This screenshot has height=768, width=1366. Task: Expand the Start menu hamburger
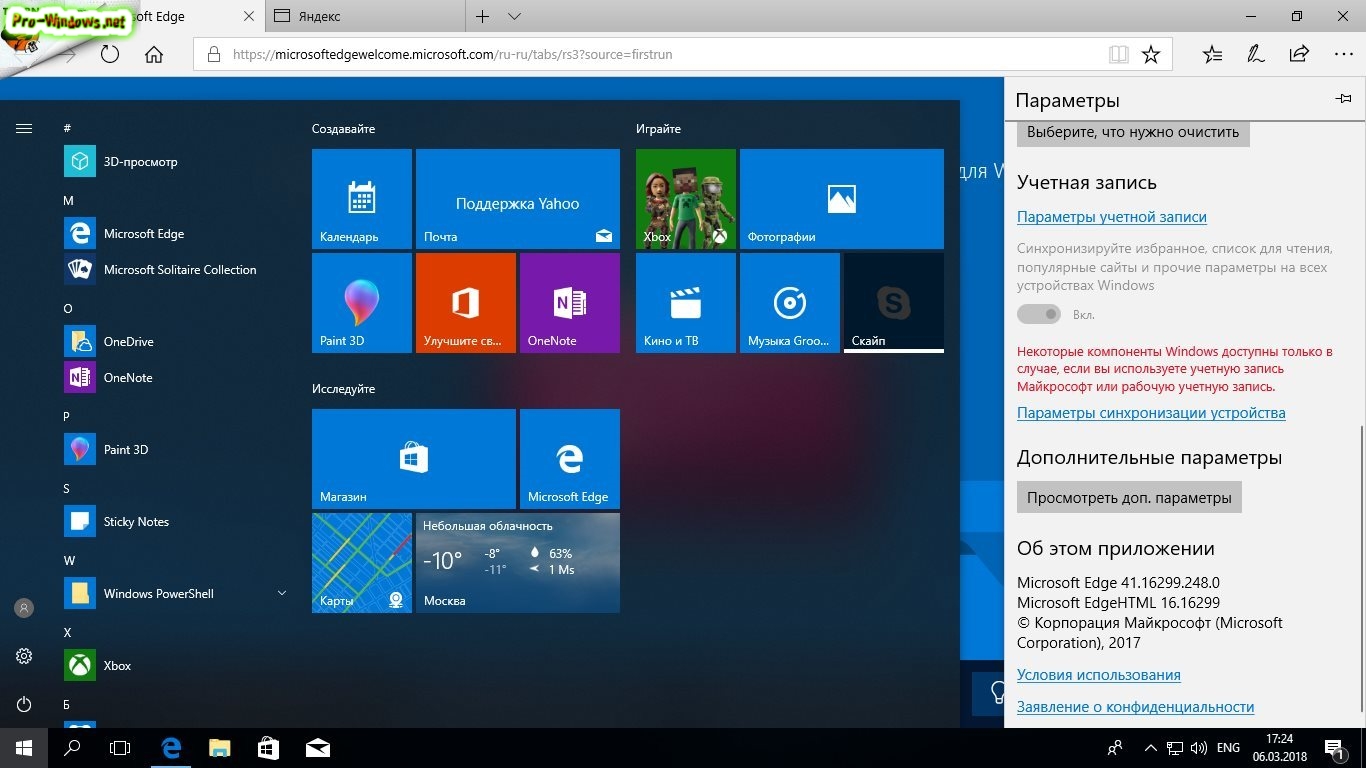click(x=24, y=128)
